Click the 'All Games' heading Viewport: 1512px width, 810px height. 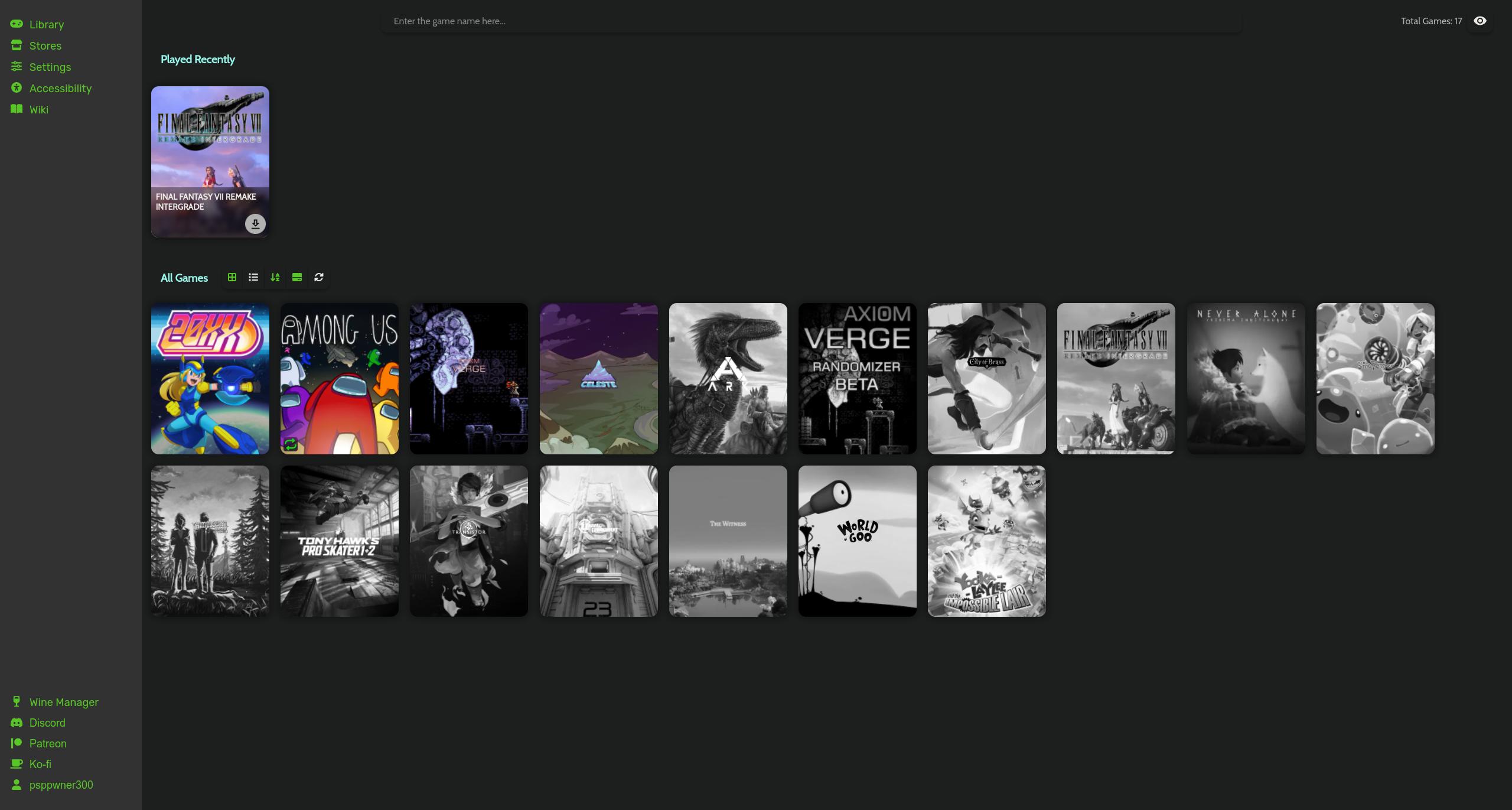[x=184, y=278]
